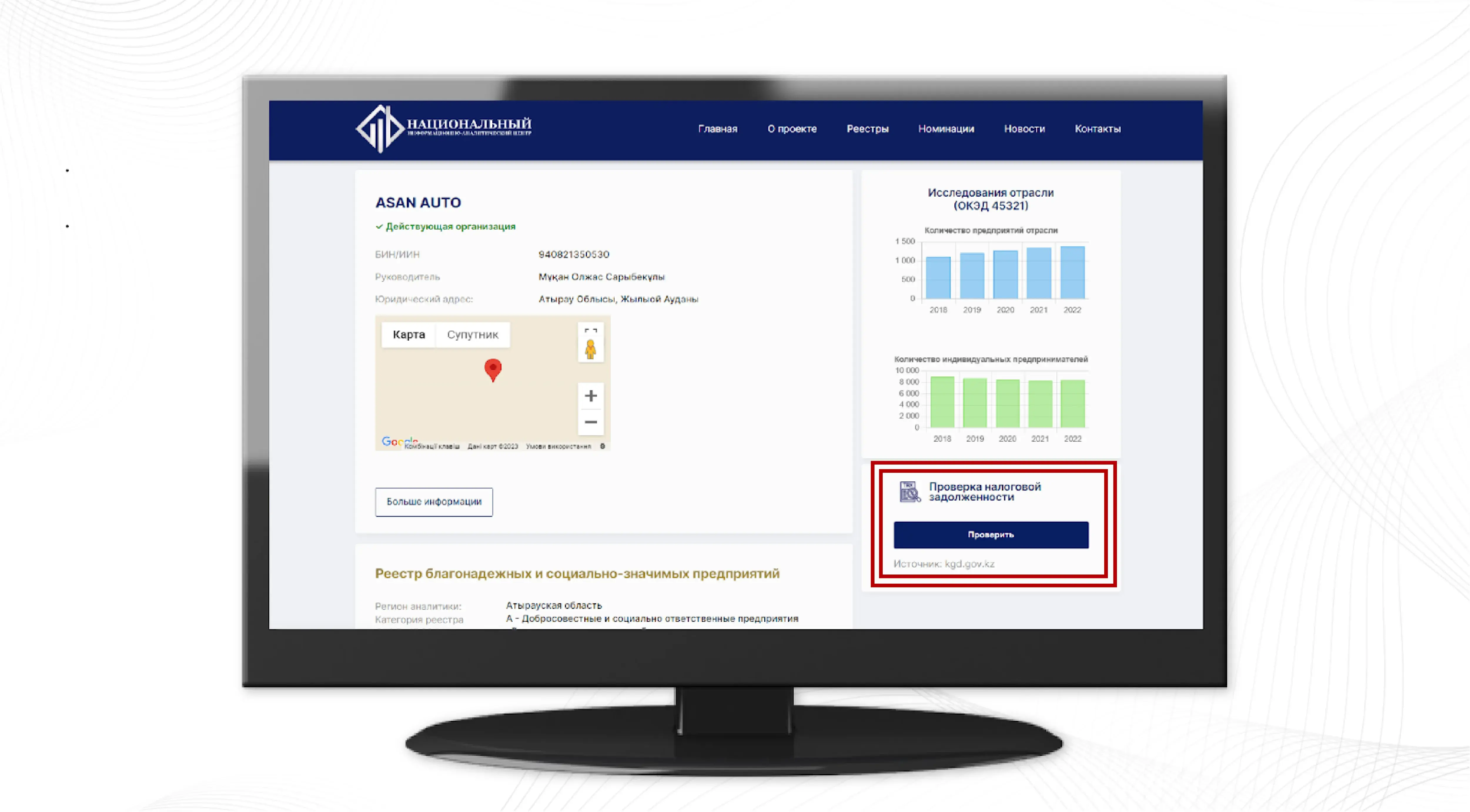Click address Атырау Облысы, Жылыой Ауданы

click(618, 299)
